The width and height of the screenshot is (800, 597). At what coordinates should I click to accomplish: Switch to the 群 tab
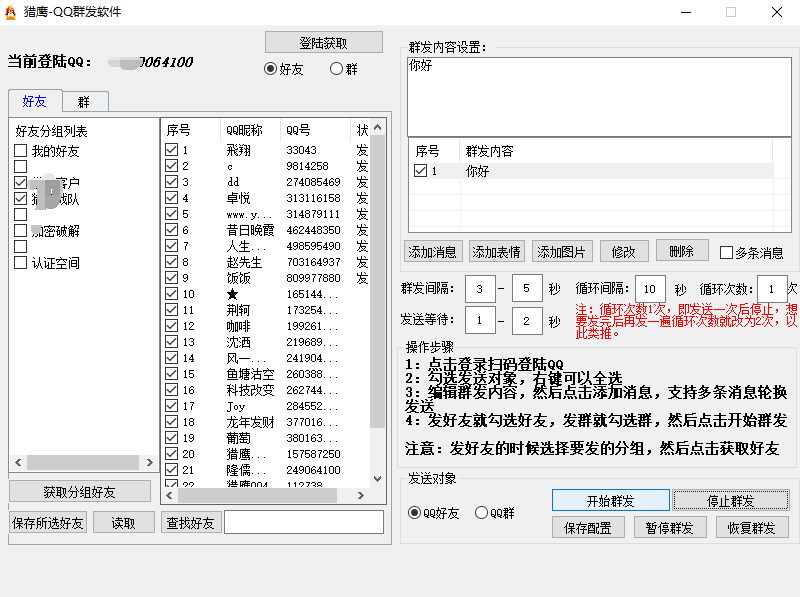coord(84,102)
